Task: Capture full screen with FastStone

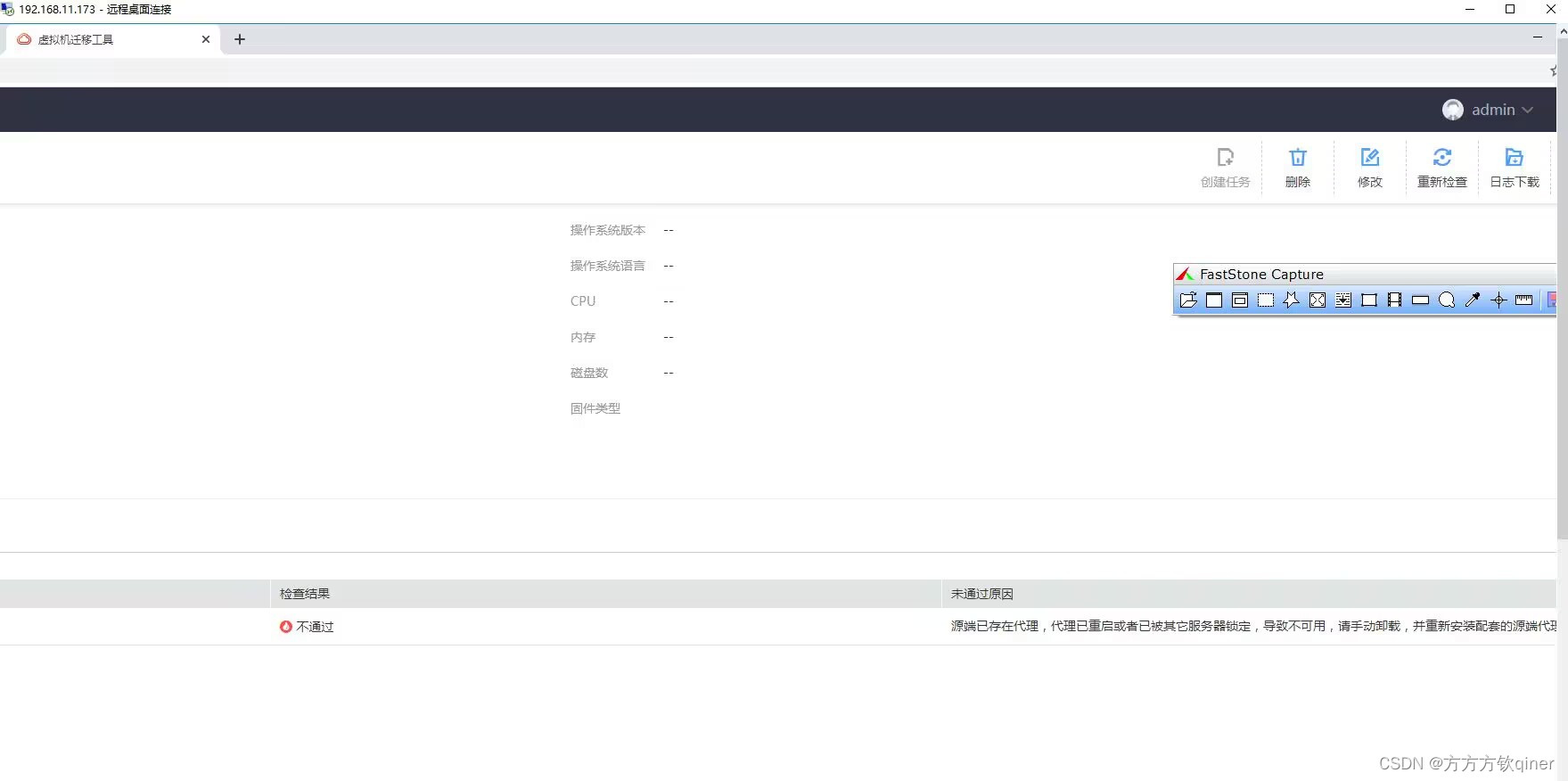Action: click(1318, 300)
